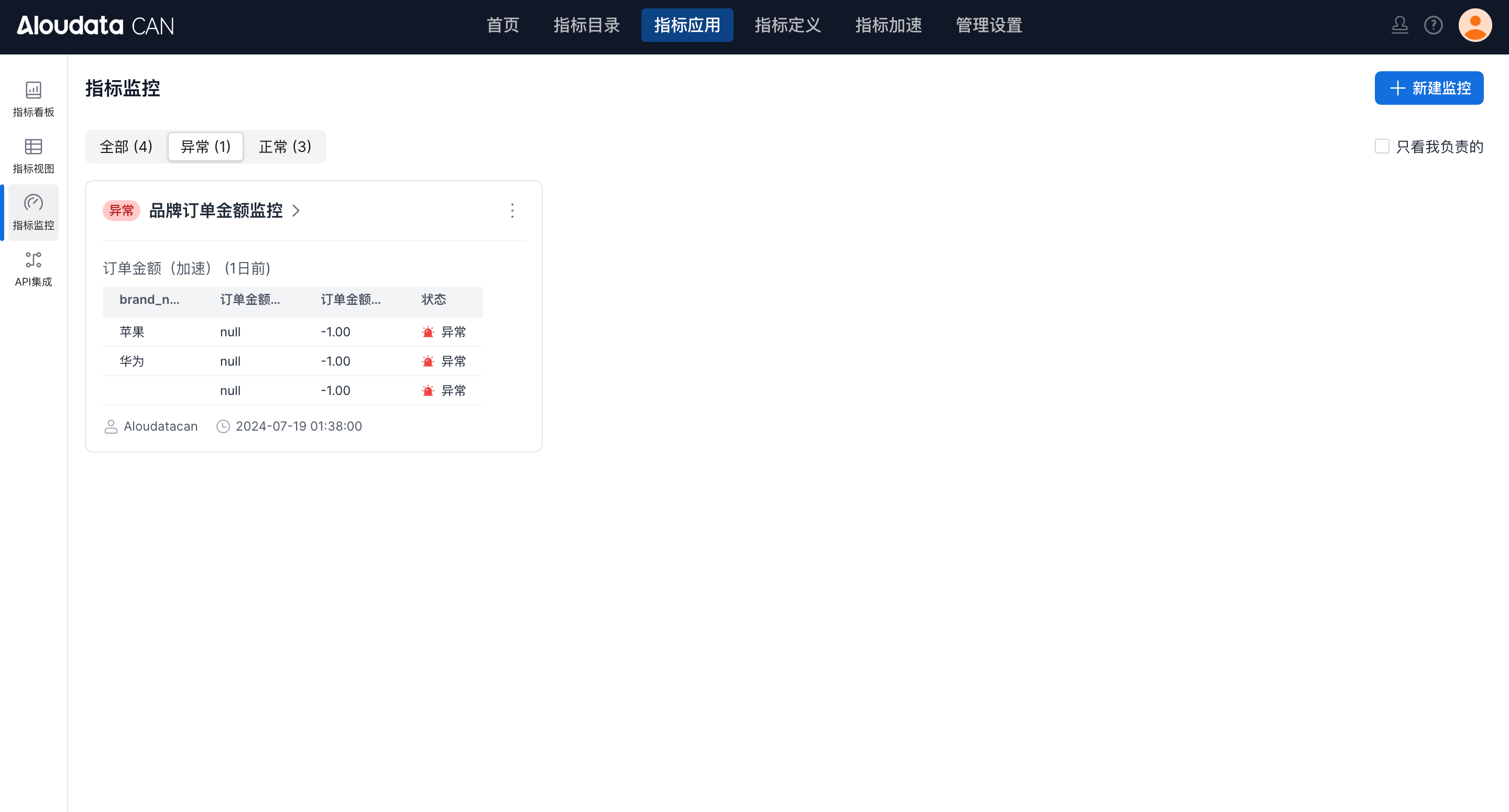This screenshot has width=1509, height=812.
Task: Open the 指标看板 sidebar icon
Action: 34,98
